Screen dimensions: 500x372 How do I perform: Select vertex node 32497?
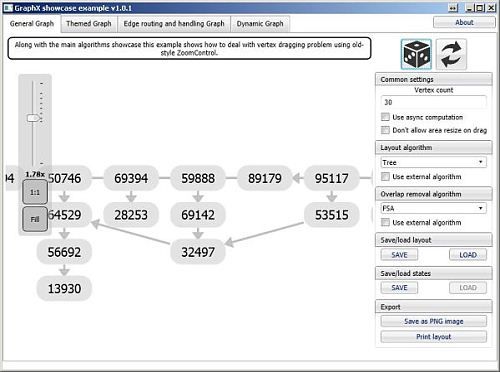(x=198, y=252)
